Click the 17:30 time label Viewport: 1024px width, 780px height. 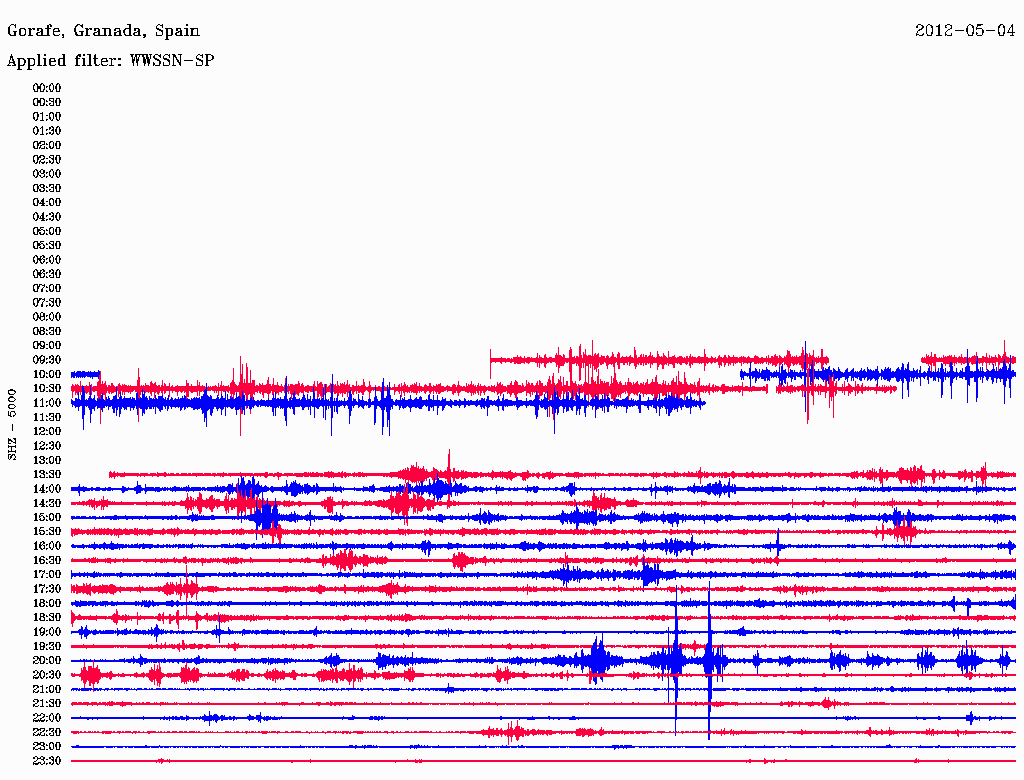click(47, 589)
